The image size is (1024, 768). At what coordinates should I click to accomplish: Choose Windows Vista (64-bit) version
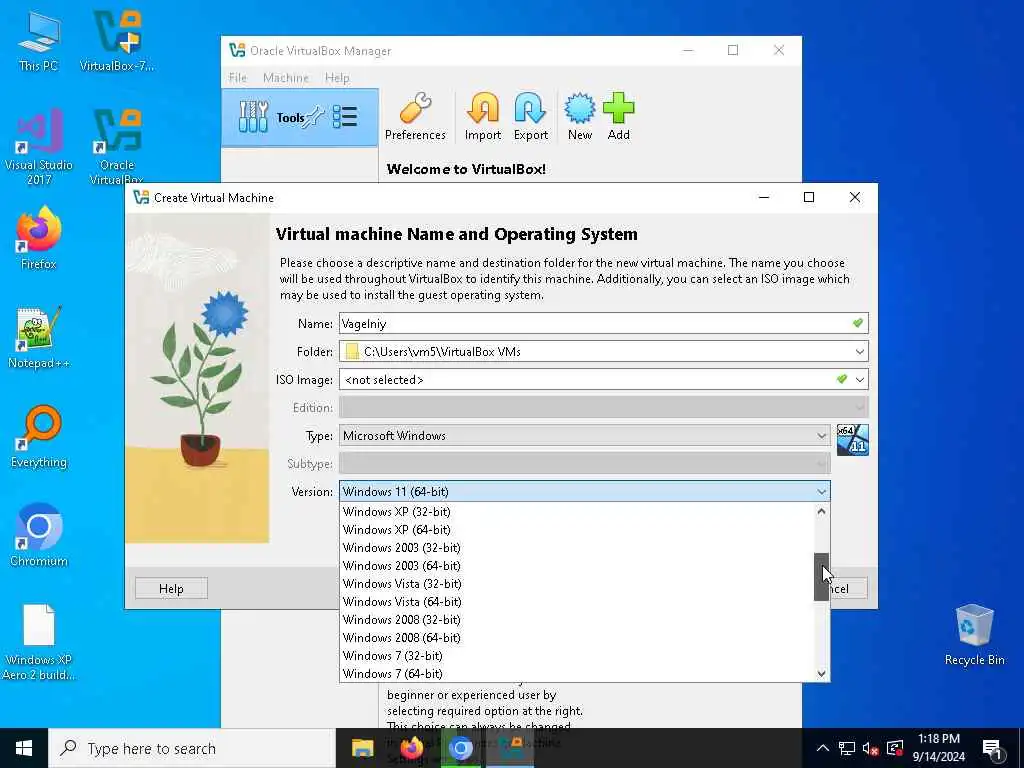pos(577,601)
